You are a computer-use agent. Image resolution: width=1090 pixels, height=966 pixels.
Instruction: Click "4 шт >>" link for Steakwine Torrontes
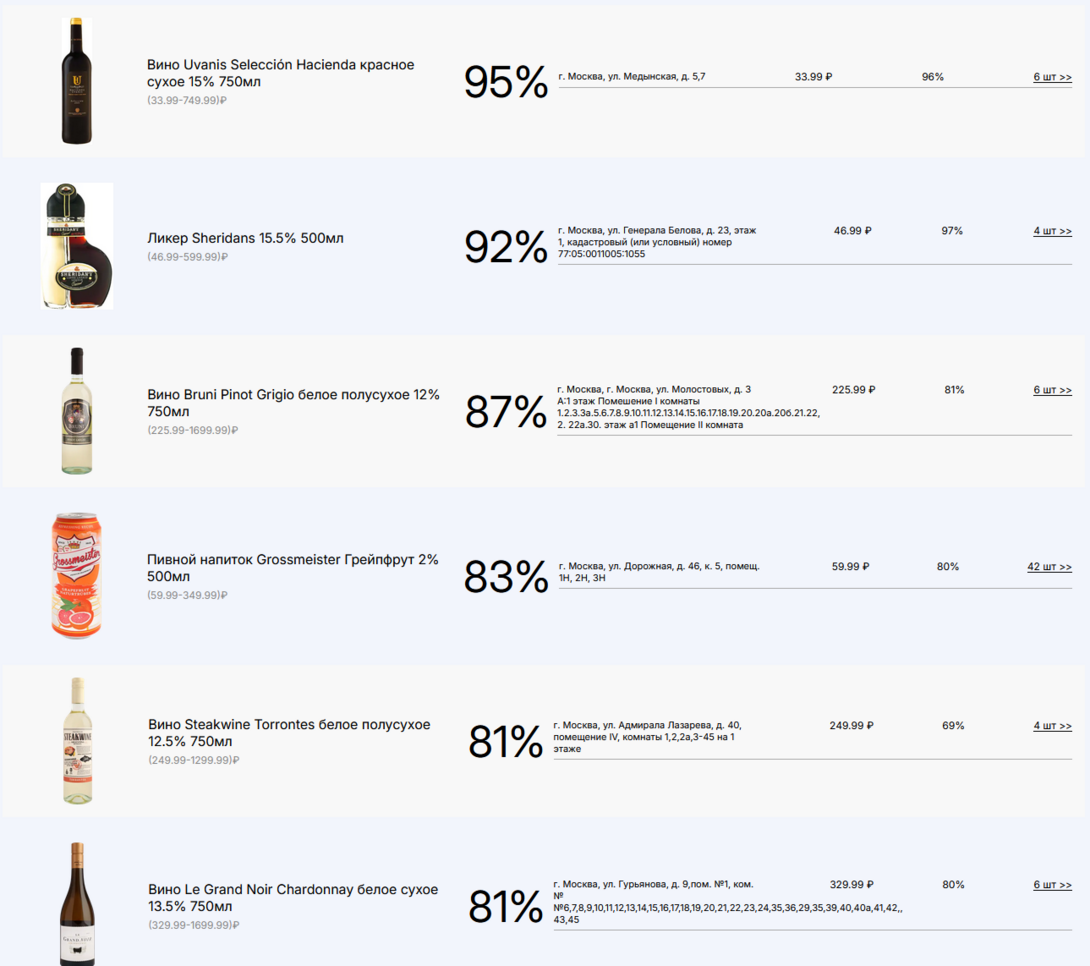point(1052,726)
